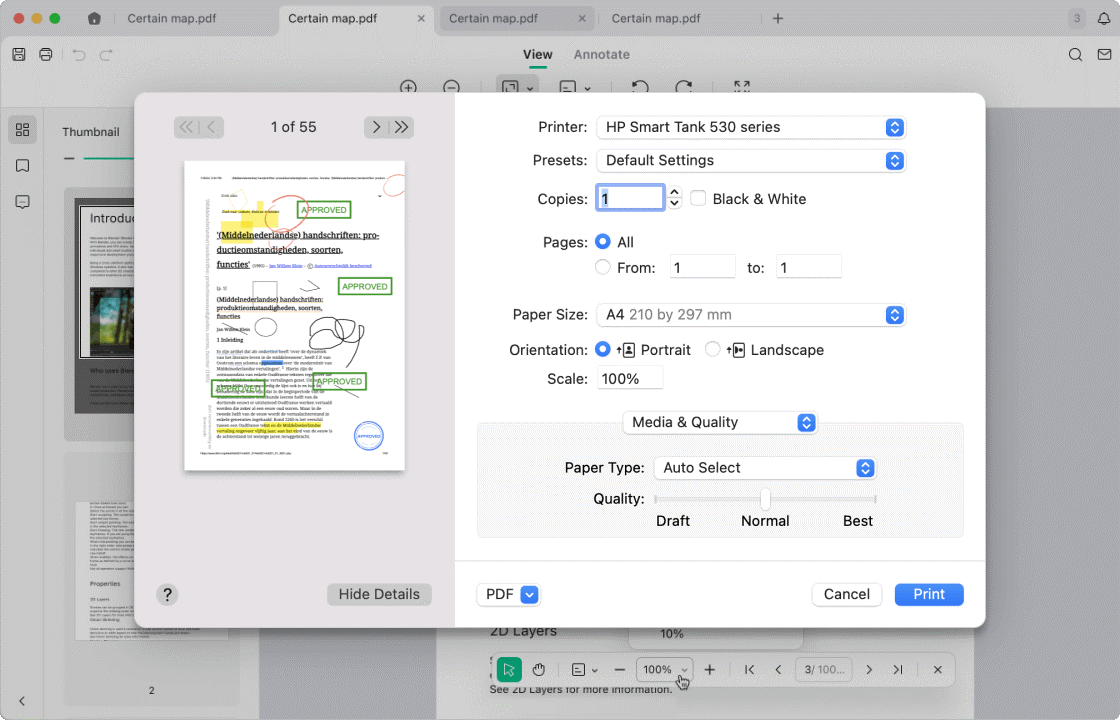Select the hand pan tool
This screenshot has height=723, width=1120.
point(539,669)
